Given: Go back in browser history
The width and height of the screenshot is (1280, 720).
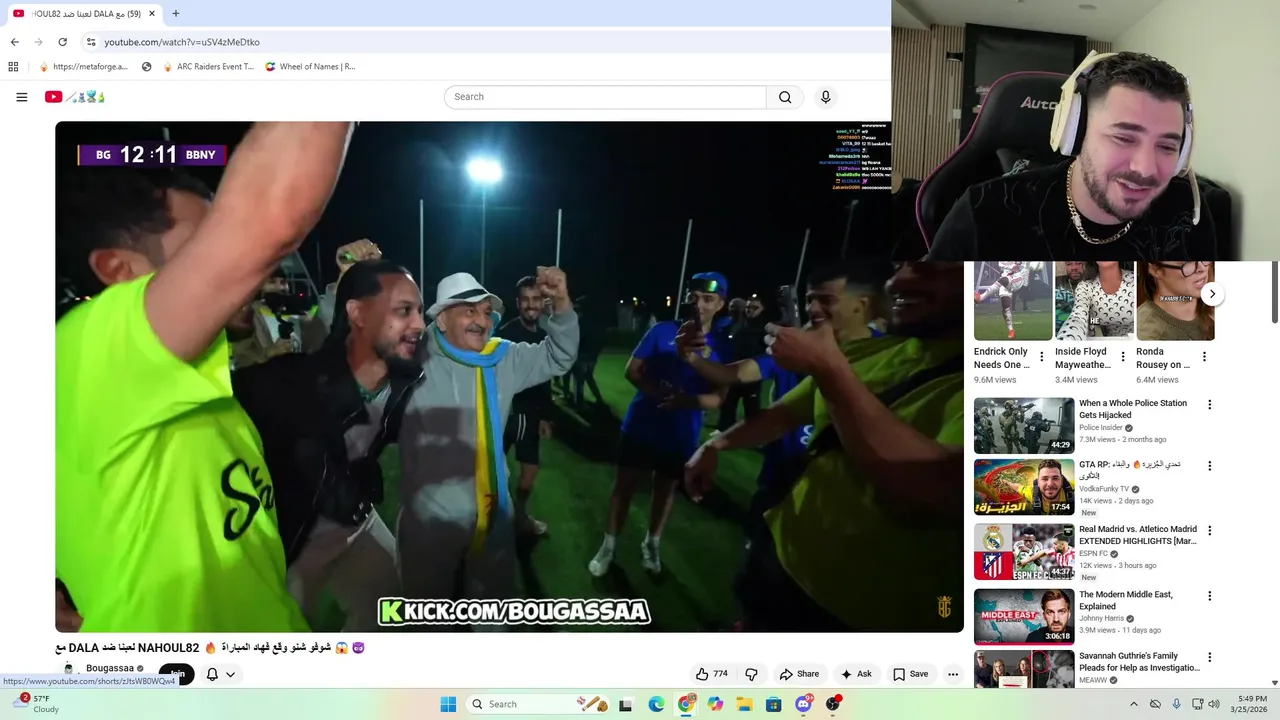Looking at the screenshot, I should pos(14,42).
